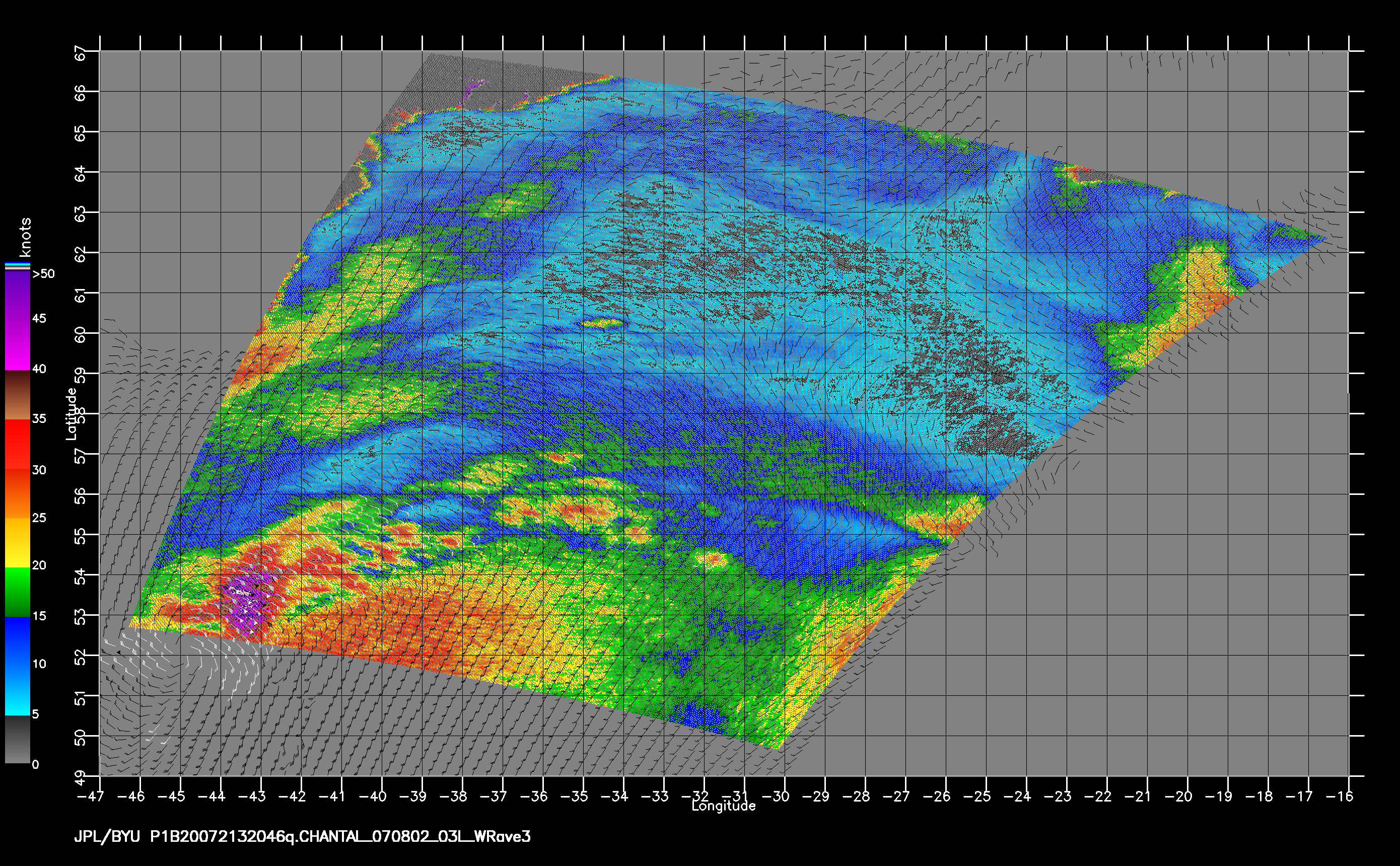This screenshot has width=1400, height=866.
Task: Click the '25' color bar label
Action: click(x=39, y=518)
